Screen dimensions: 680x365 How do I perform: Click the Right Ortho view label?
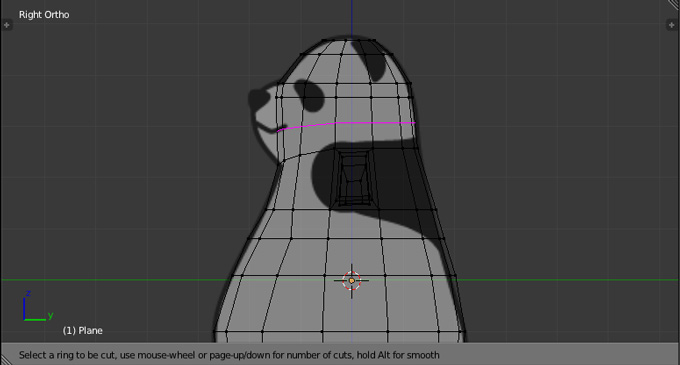(x=44, y=15)
